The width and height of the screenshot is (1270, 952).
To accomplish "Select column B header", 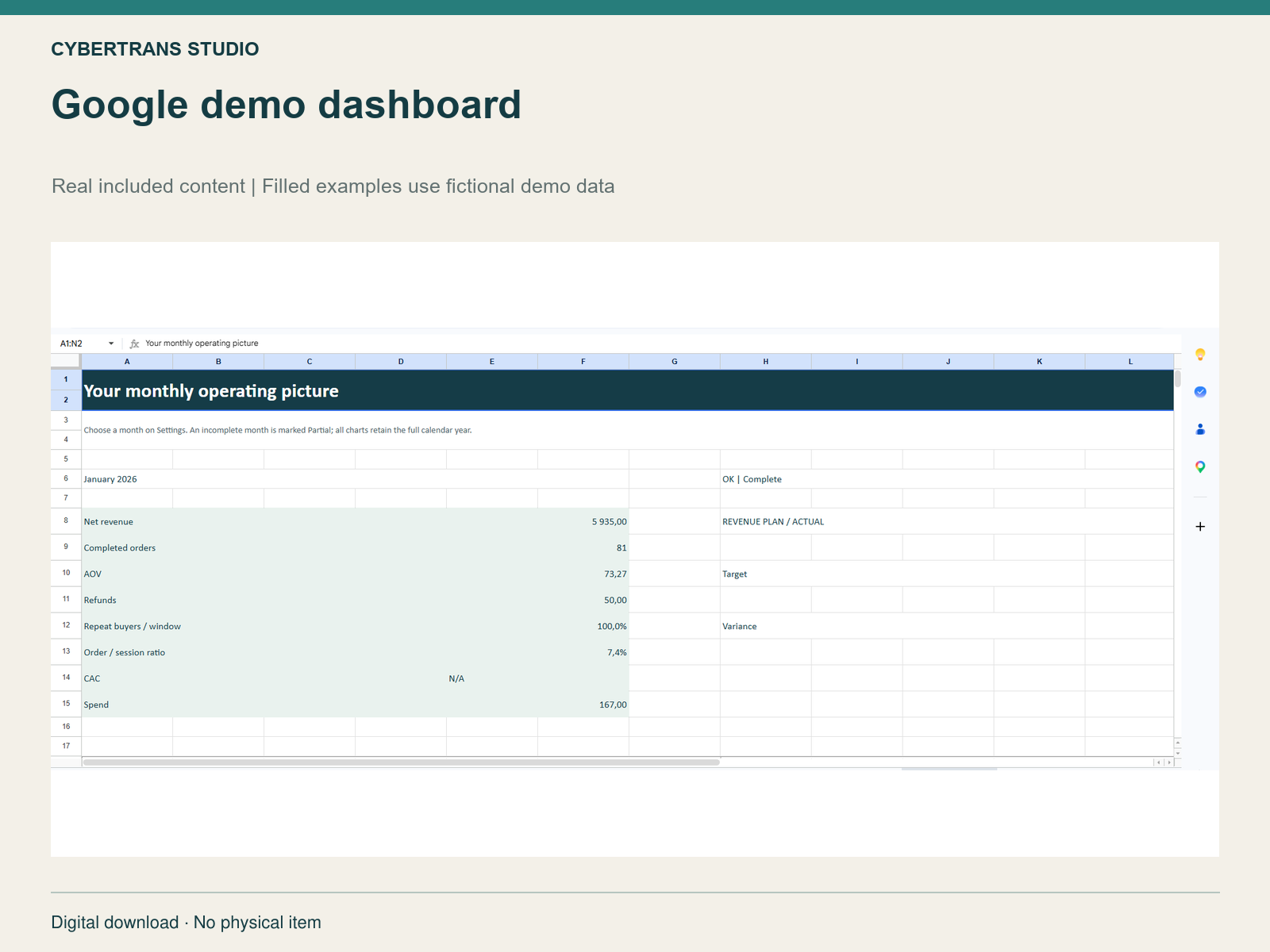I will 218,362.
